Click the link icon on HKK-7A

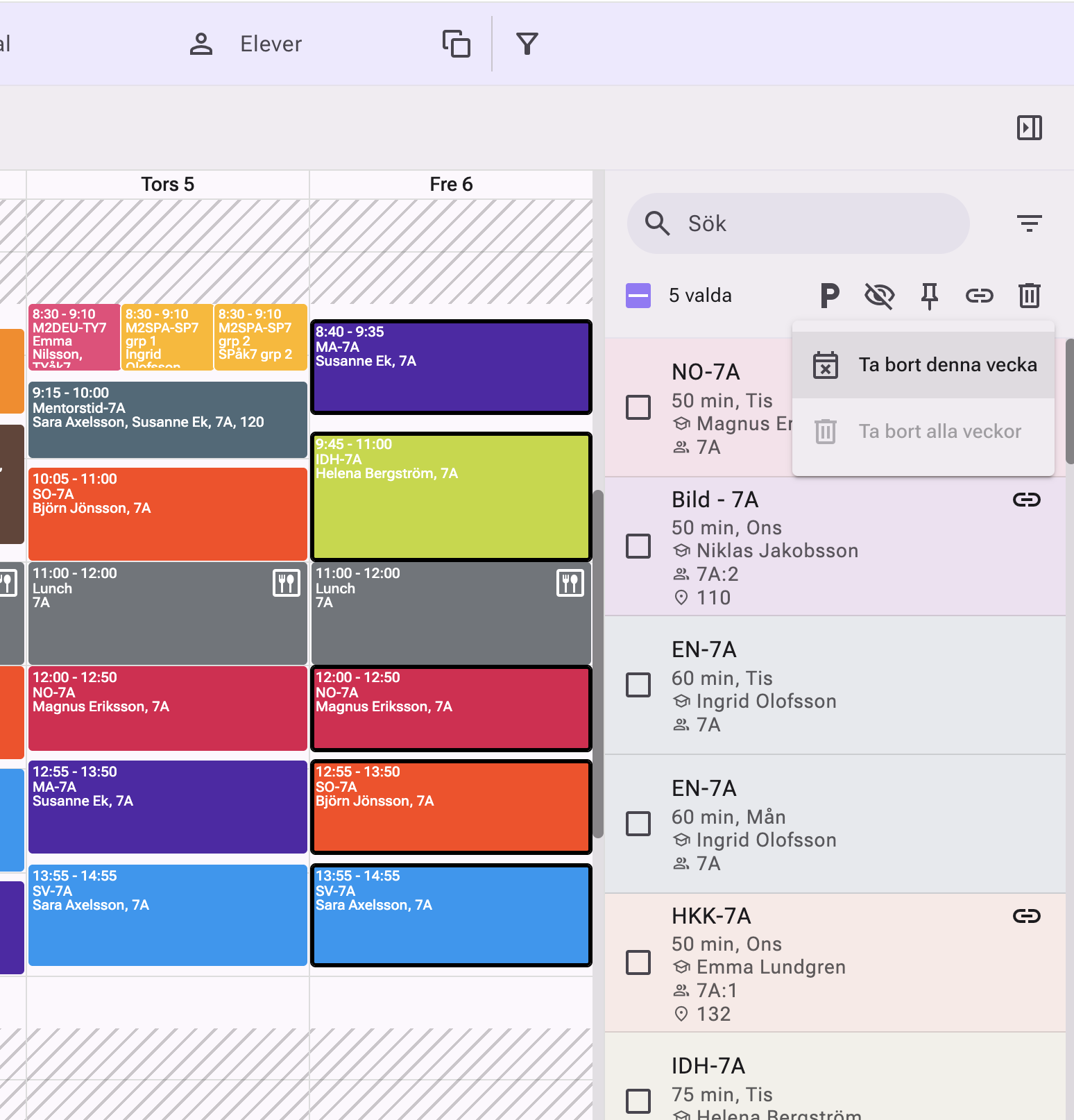[1026, 916]
